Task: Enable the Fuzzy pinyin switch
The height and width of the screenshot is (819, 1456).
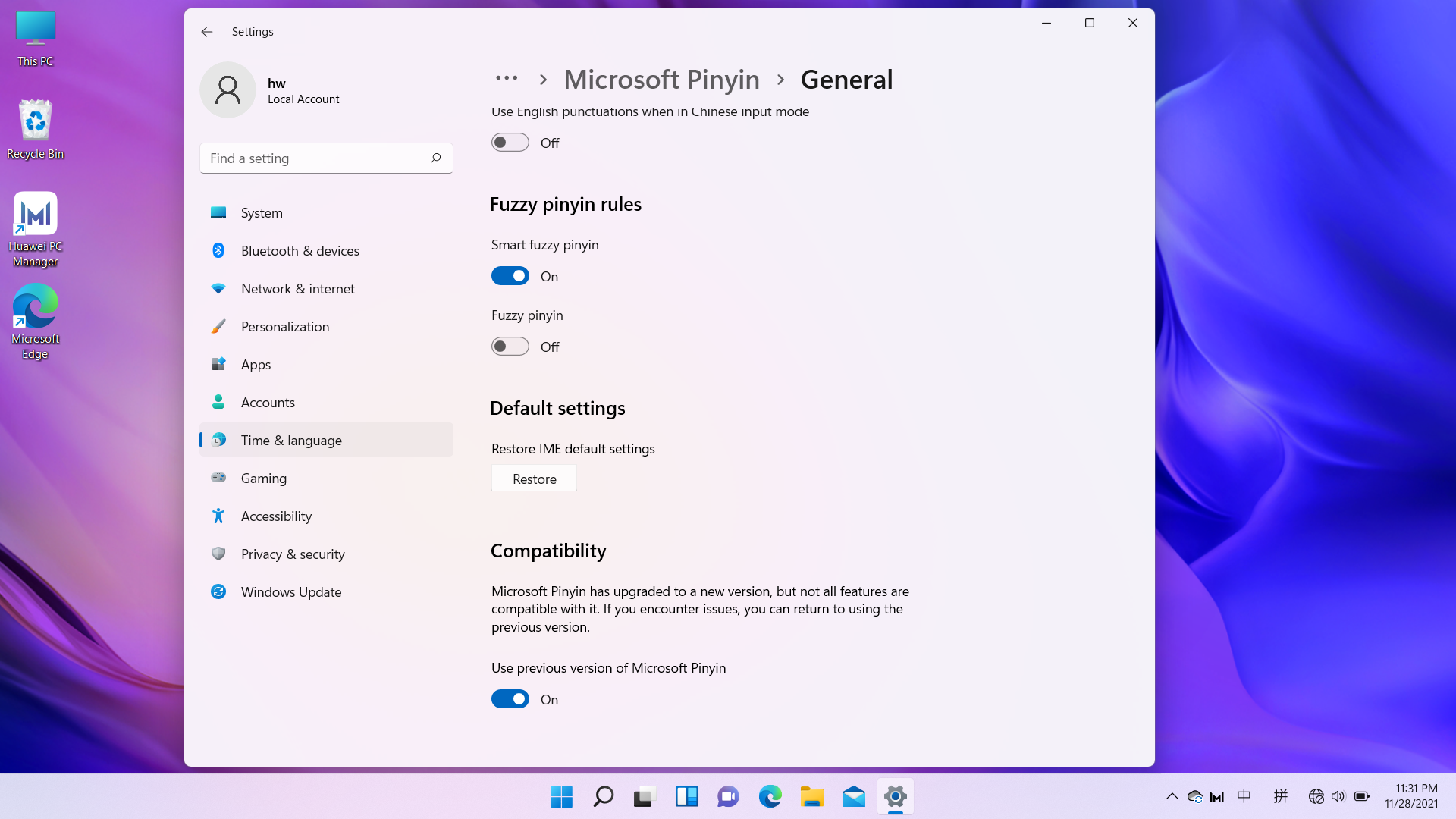Action: 510,347
